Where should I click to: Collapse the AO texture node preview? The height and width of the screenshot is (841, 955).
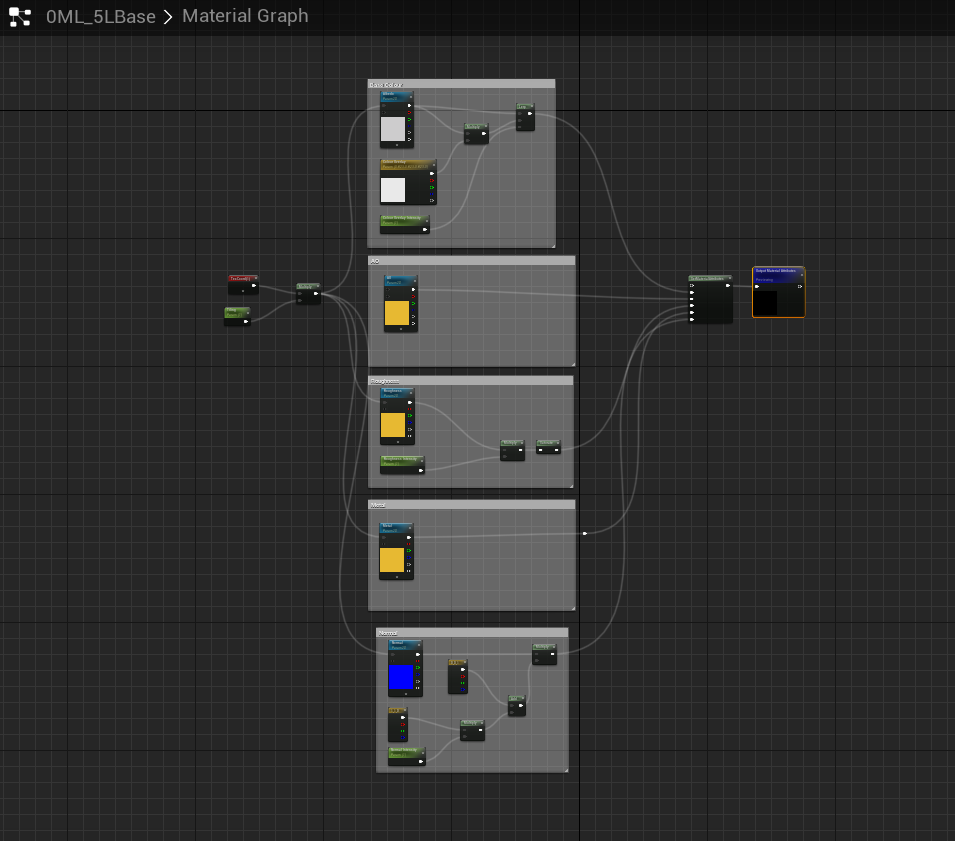401,328
